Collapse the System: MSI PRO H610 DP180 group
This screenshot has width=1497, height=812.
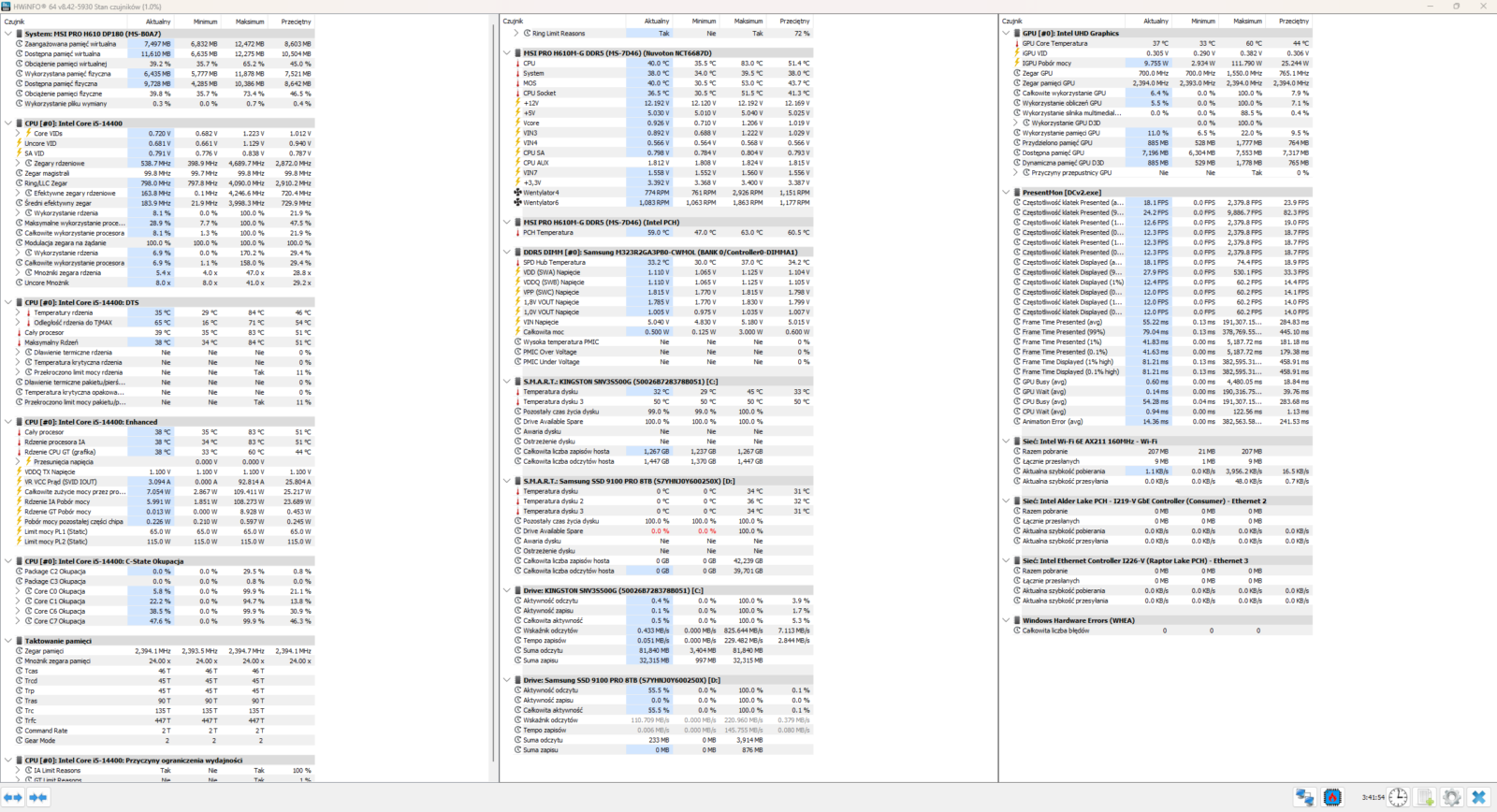pos(8,34)
